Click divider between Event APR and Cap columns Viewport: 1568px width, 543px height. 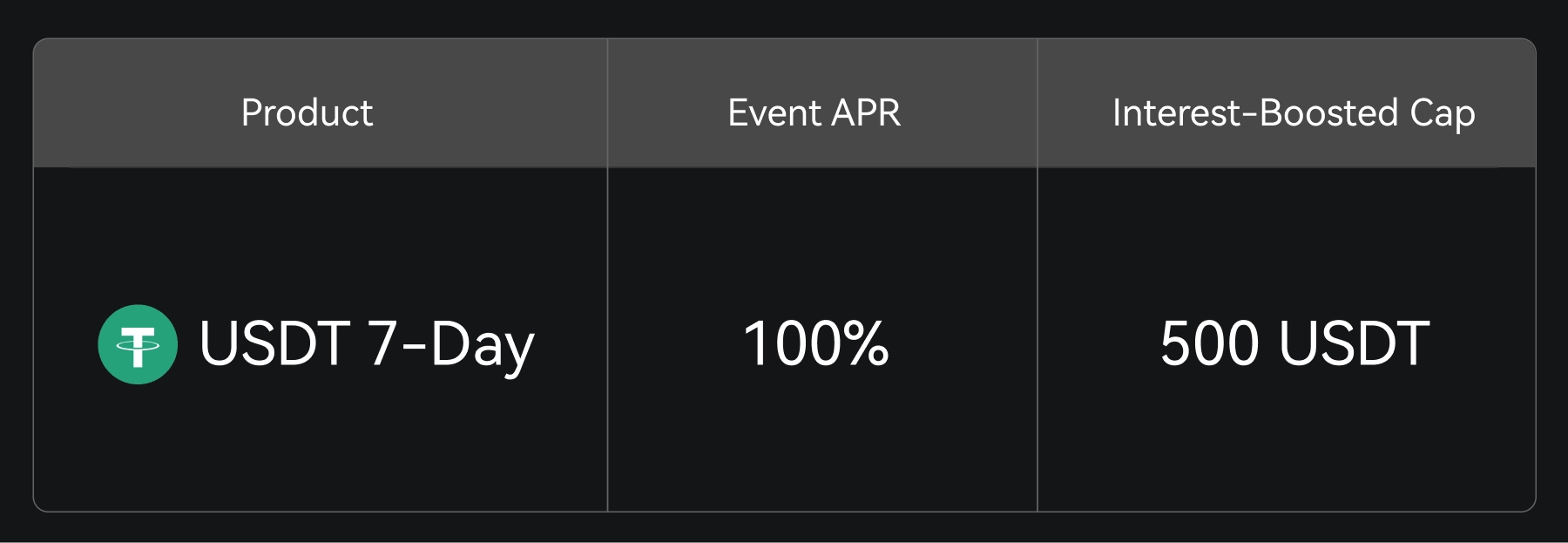pos(1037,340)
